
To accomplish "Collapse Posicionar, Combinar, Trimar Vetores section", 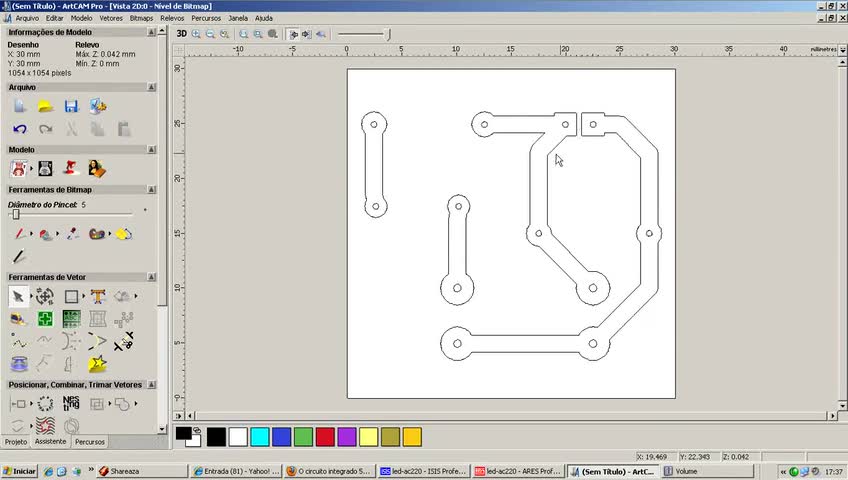I will click(151, 385).
